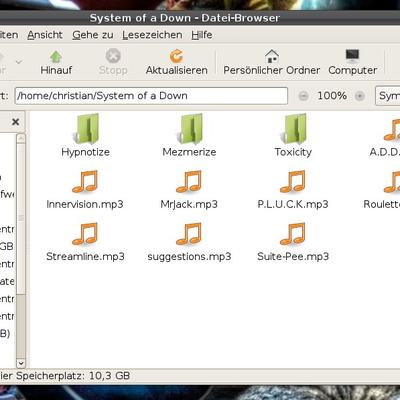
Task: Select the P.L.U.C.K.mp3 music file icon
Action: pos(293,182)
